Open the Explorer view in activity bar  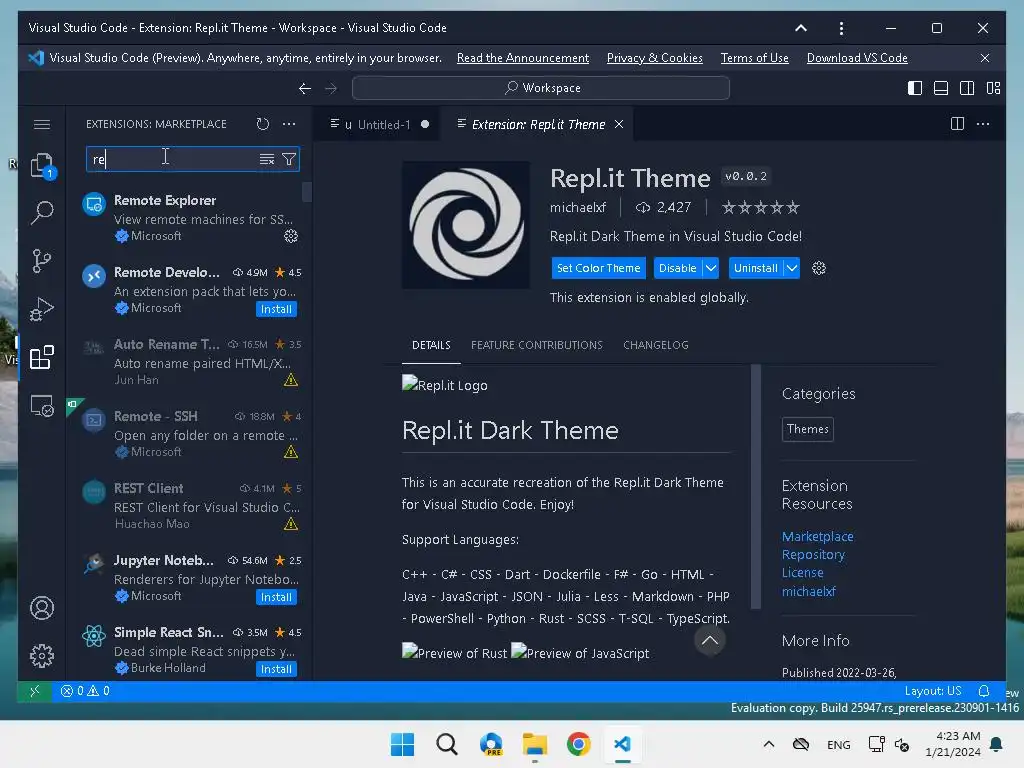point(42,165)
